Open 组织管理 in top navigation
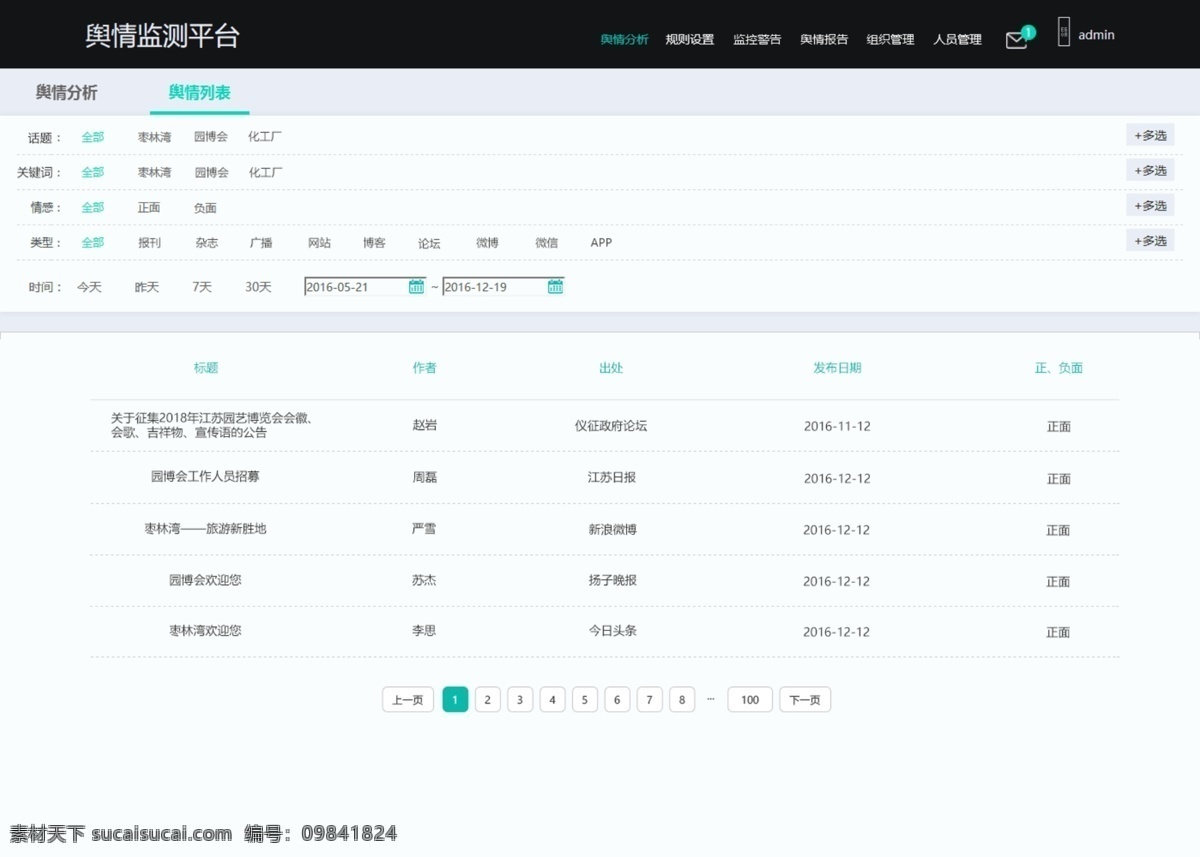Viewport: 1200px width, 857px height. point(890,40)
